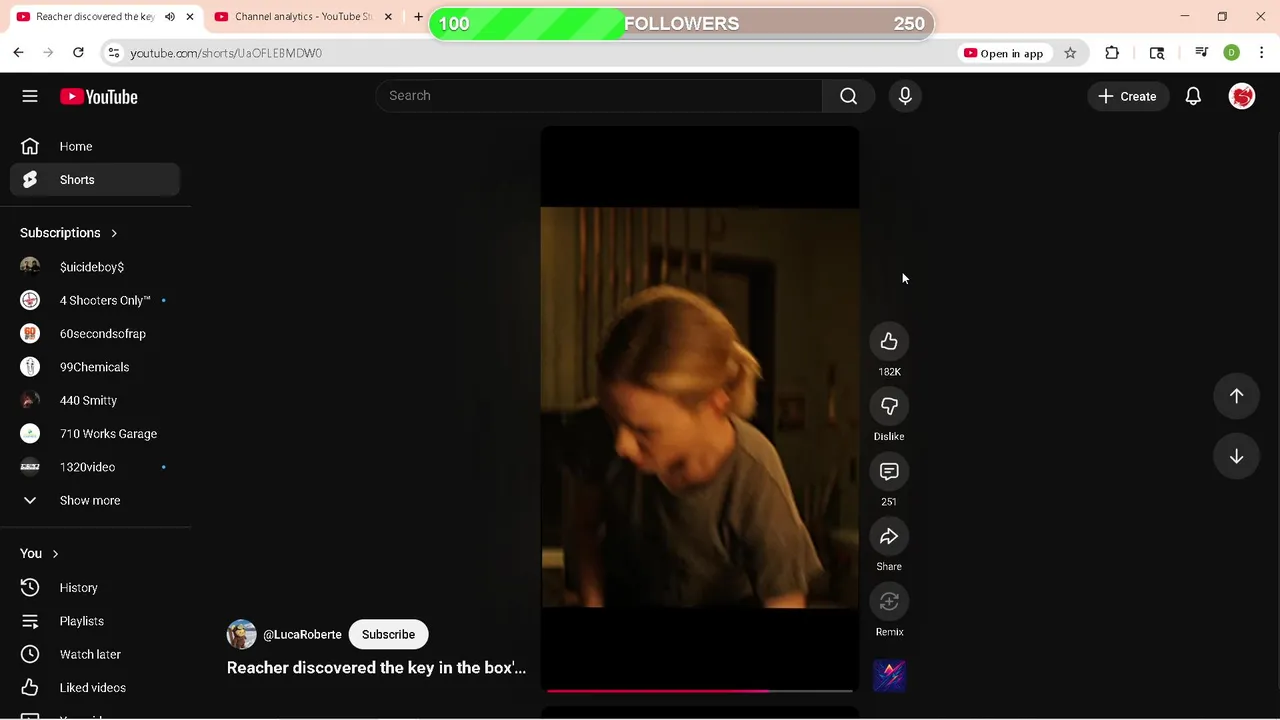Screen dimensions: 1280x720
Task: Open a new browser tab
Action: click(x=418, y=17)
